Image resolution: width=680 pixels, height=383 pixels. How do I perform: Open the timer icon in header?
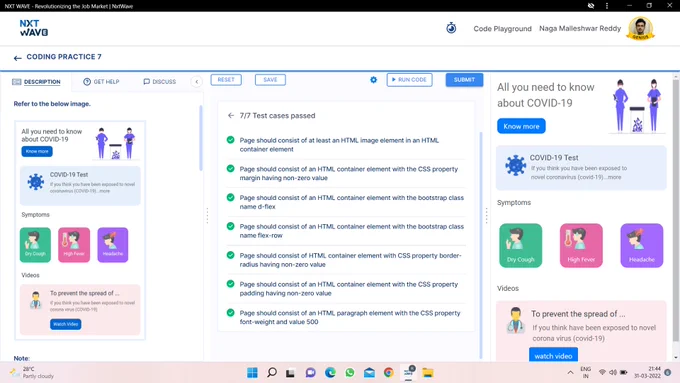(451, 28)
